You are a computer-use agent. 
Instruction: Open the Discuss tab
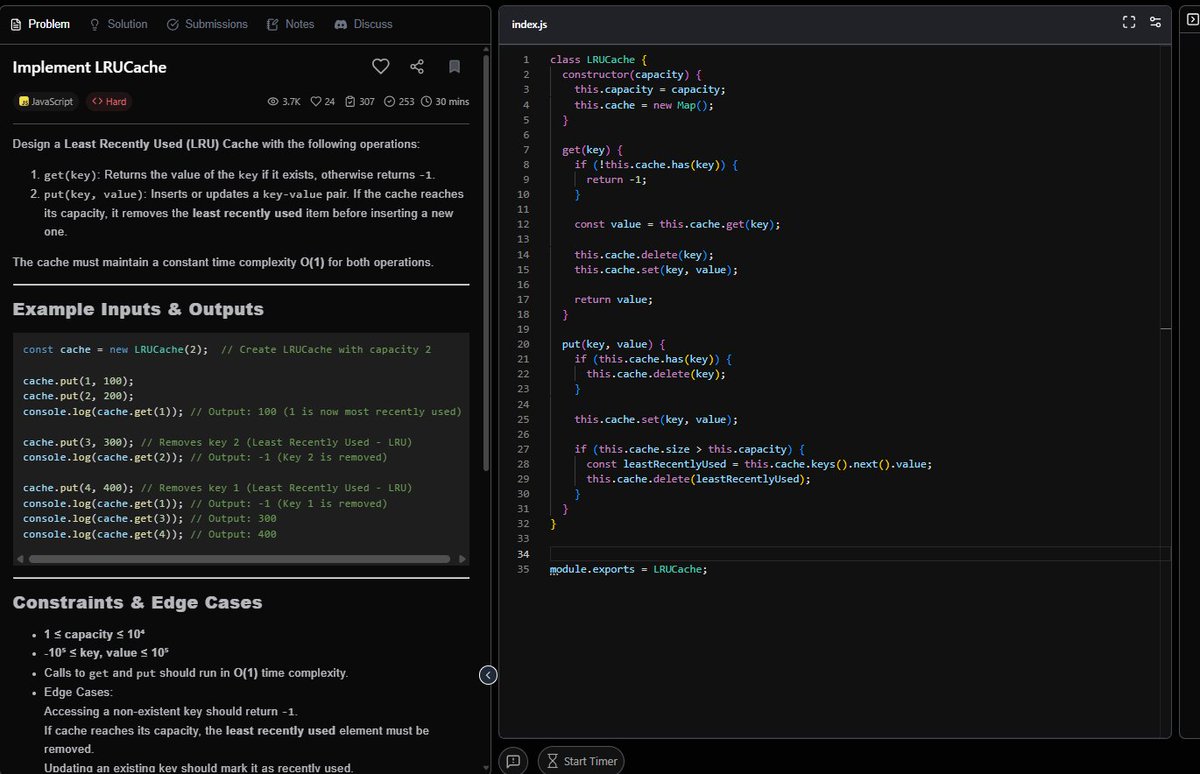(x=363, y=24)
